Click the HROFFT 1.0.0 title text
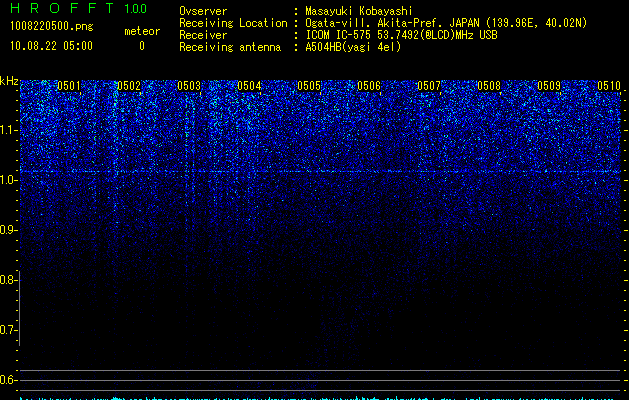 point(78,8)
